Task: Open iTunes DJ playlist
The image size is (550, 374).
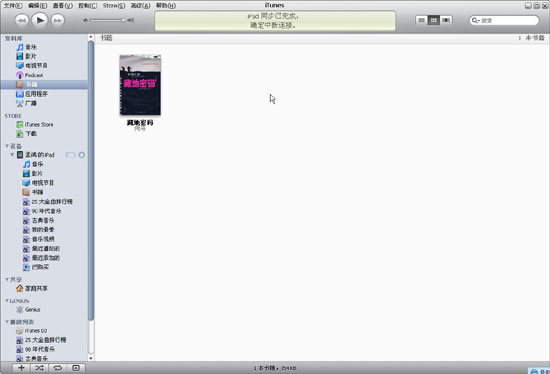Action: 32,331
